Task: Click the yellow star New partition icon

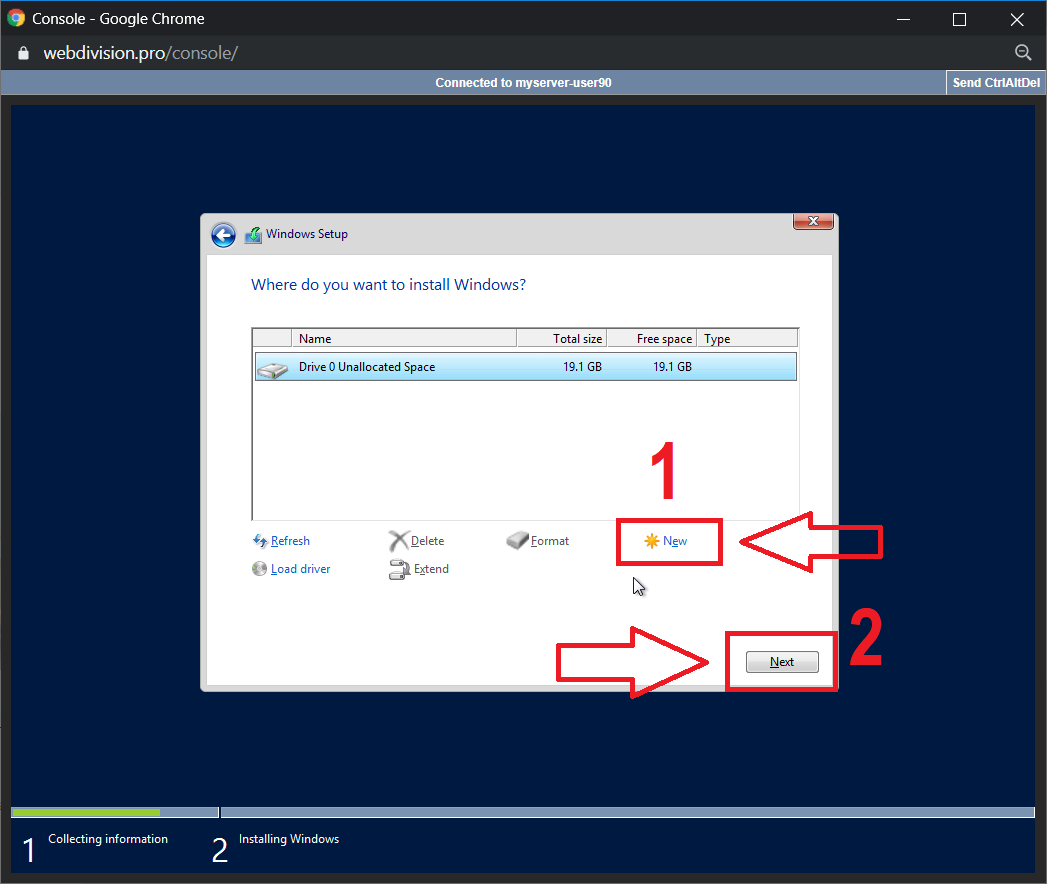Action: 652,541
